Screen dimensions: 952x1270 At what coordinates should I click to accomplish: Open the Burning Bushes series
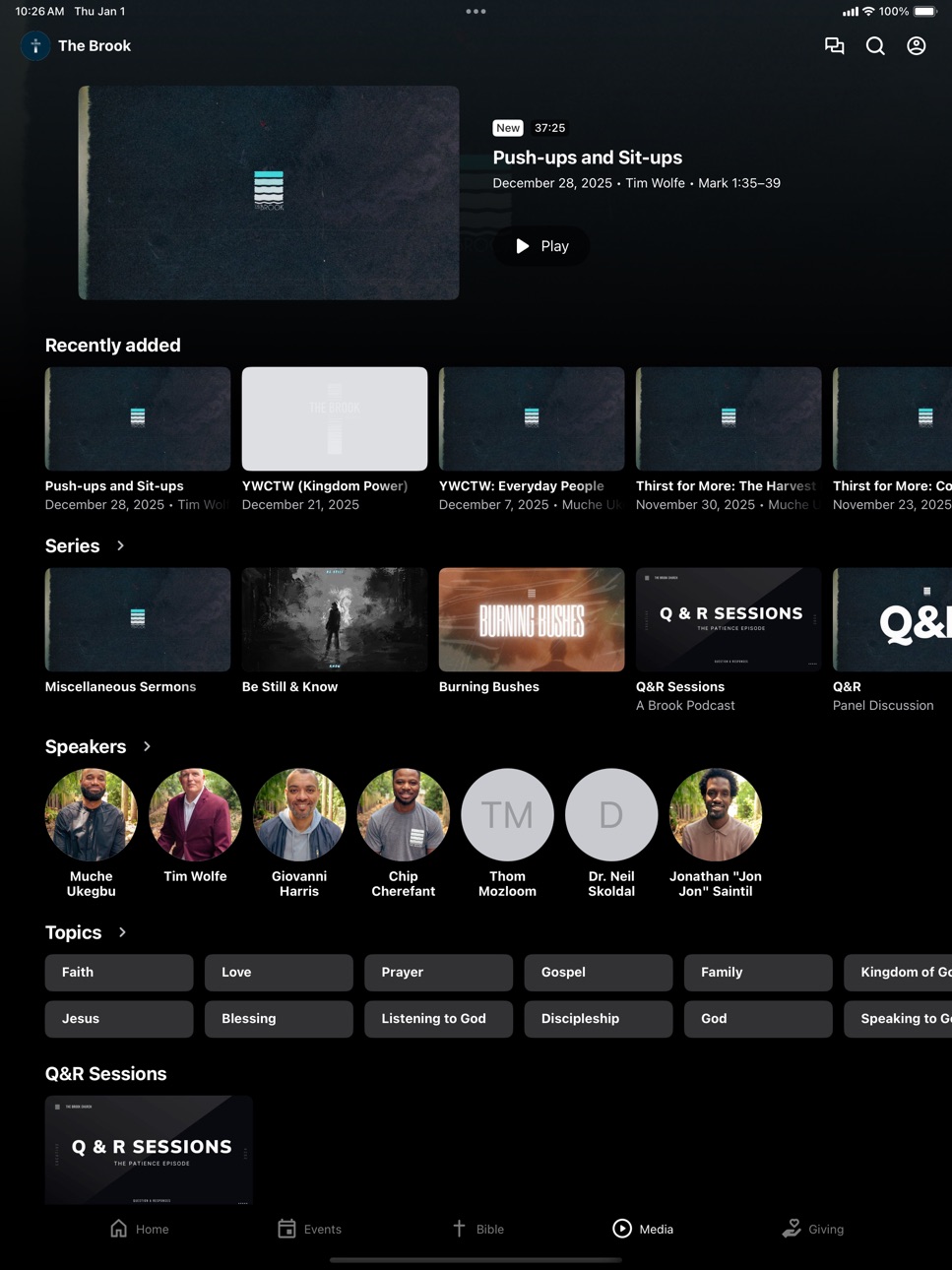pos(532,631)
